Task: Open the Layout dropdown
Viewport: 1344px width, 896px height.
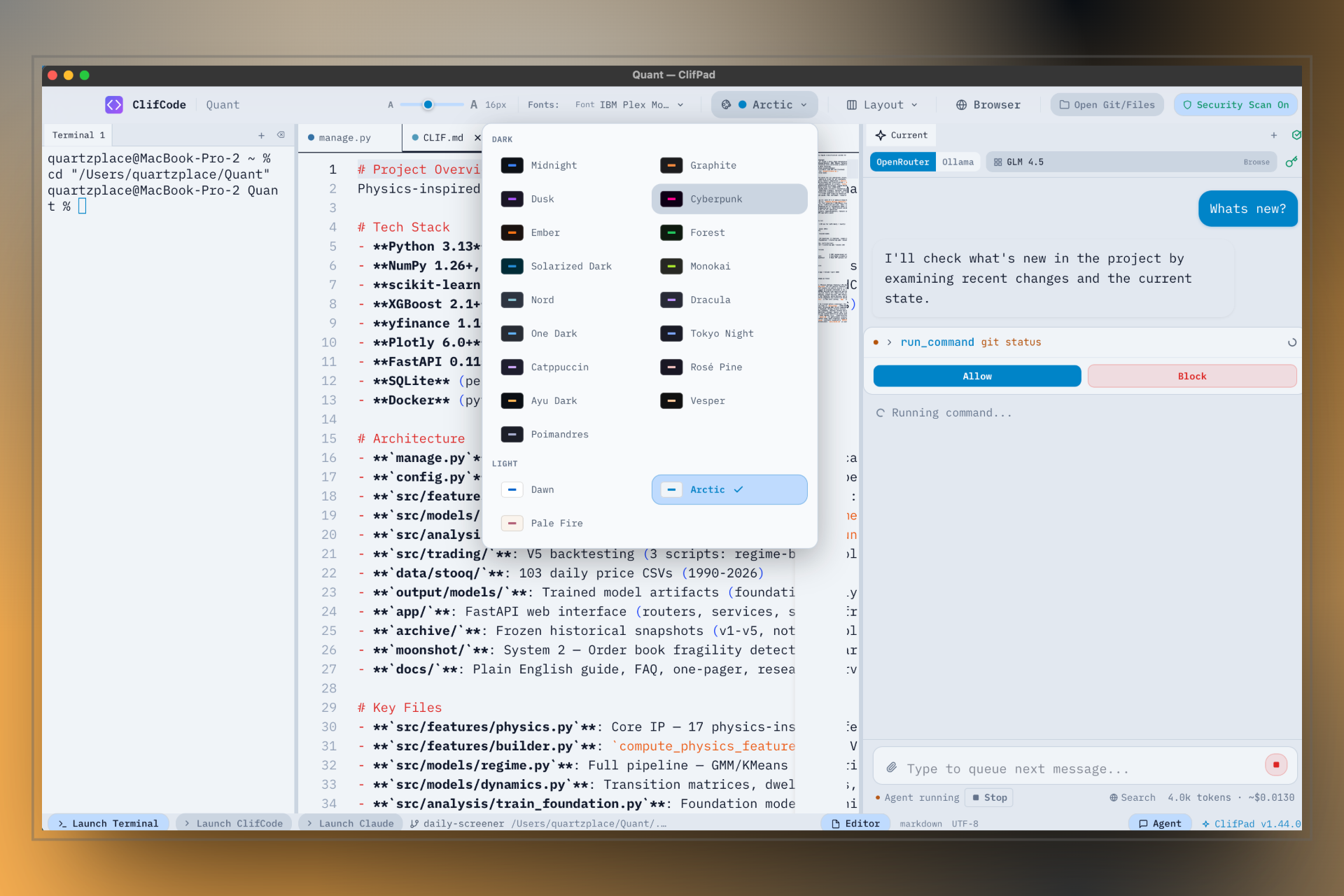Action: [x=882, y=104]
